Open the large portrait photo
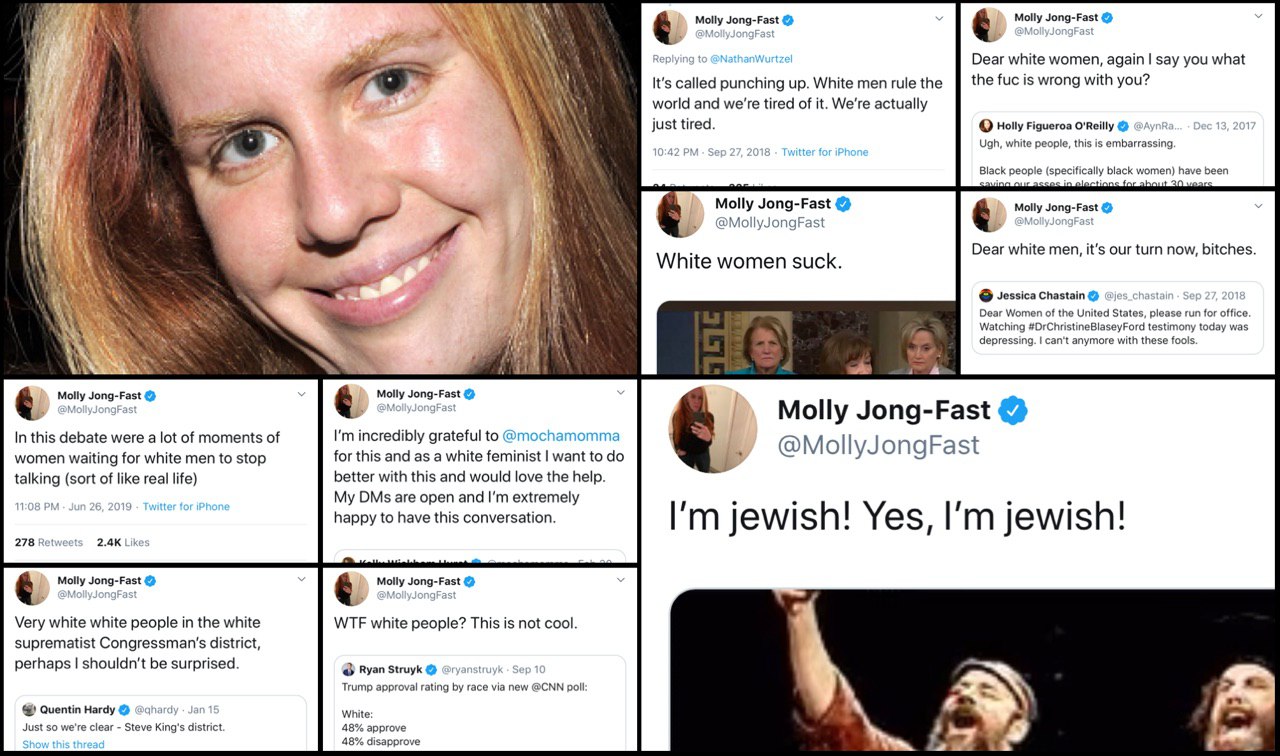 [x=320, y=189]
